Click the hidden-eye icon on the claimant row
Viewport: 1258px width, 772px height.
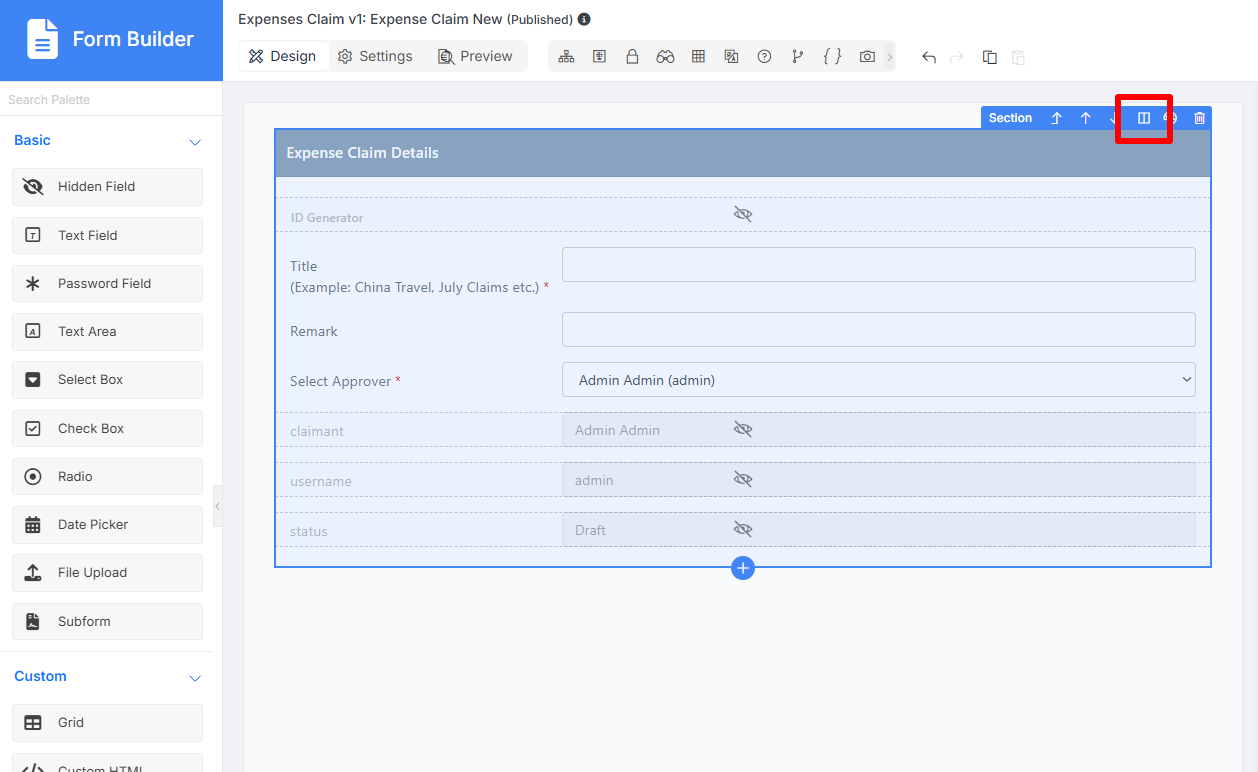[742, 429]
